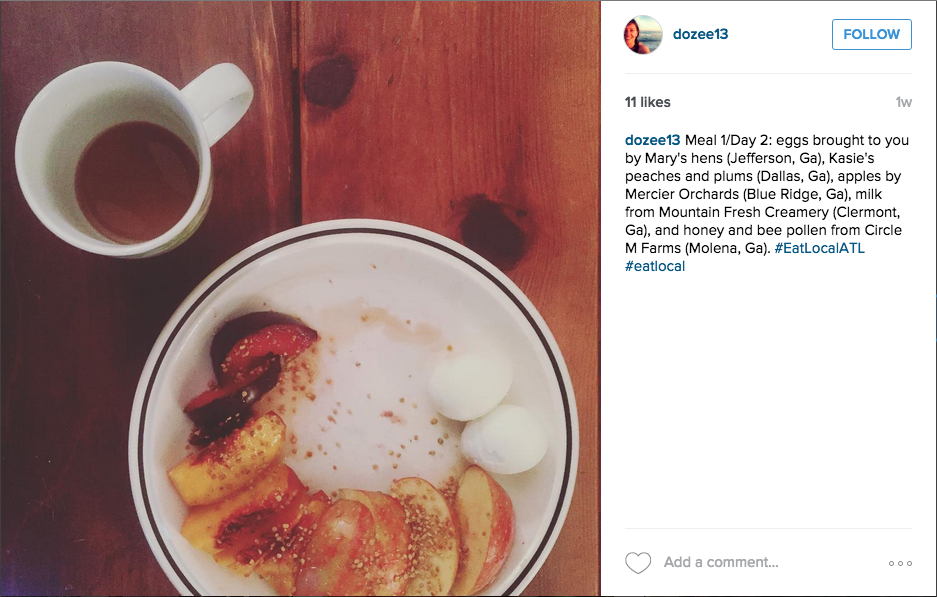
Task: Click dozee13 username in caption
Action: (x=652, y=140)
